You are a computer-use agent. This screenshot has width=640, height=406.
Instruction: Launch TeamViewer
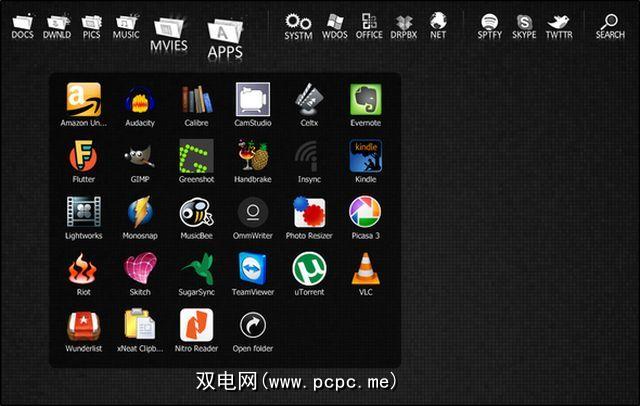point(253,273)
